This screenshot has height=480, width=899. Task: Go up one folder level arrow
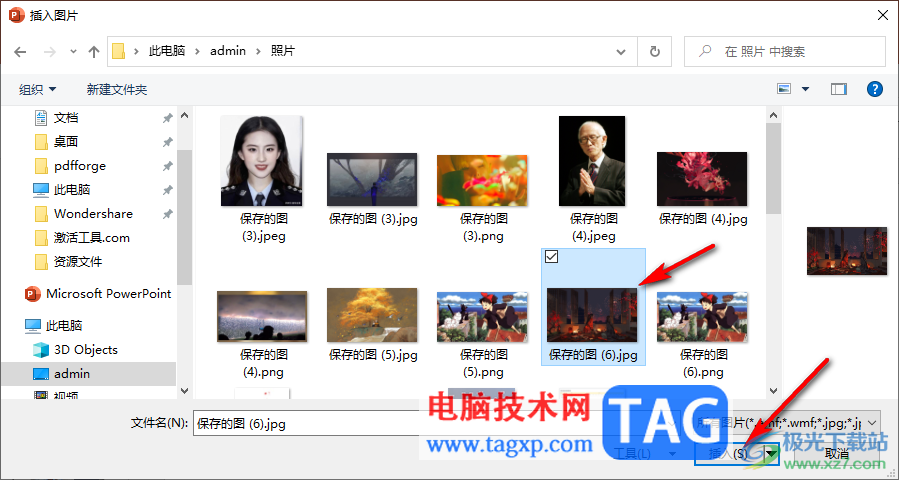pos(94,52)
